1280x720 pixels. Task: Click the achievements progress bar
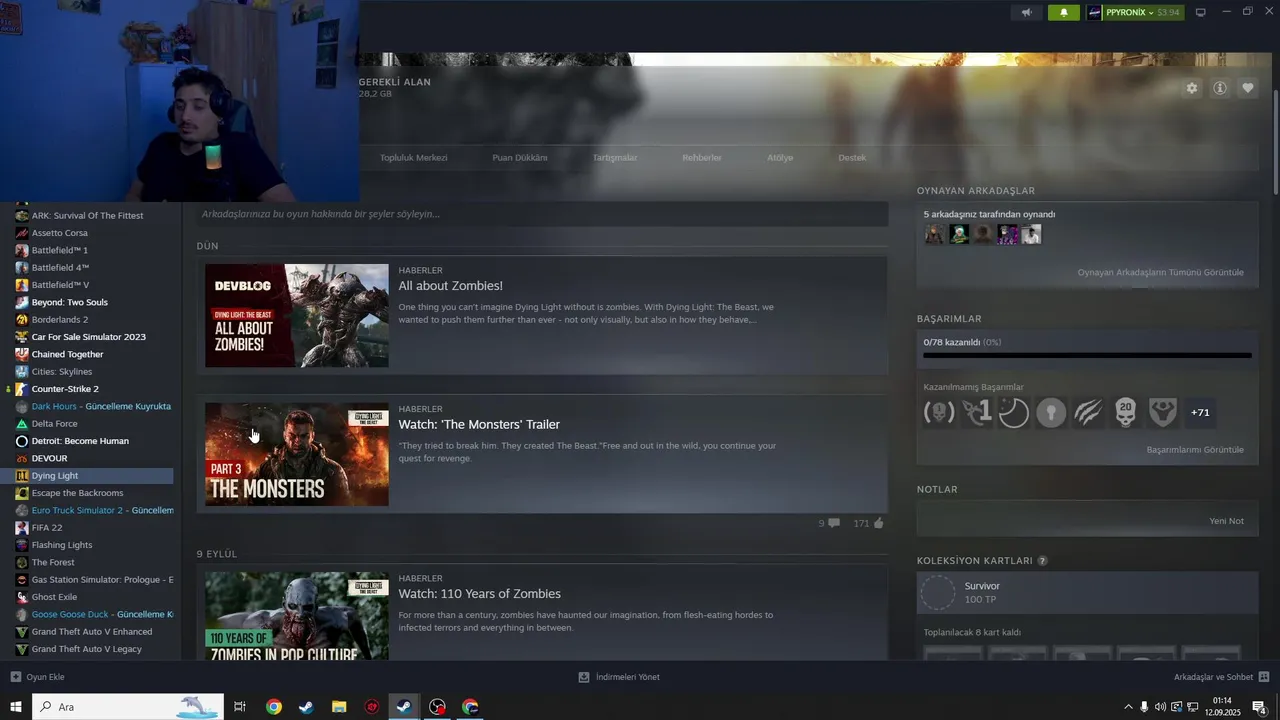(1087, 355)
